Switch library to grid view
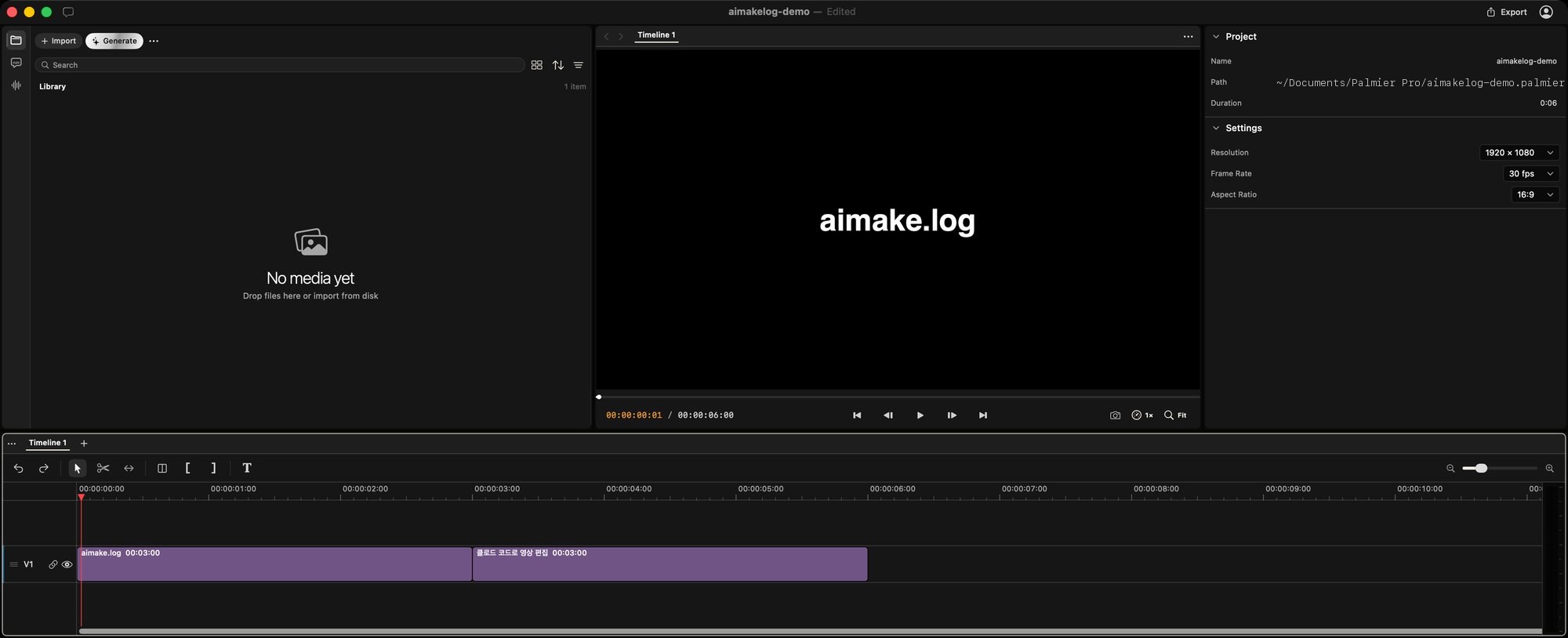 (x=537, y=65)
